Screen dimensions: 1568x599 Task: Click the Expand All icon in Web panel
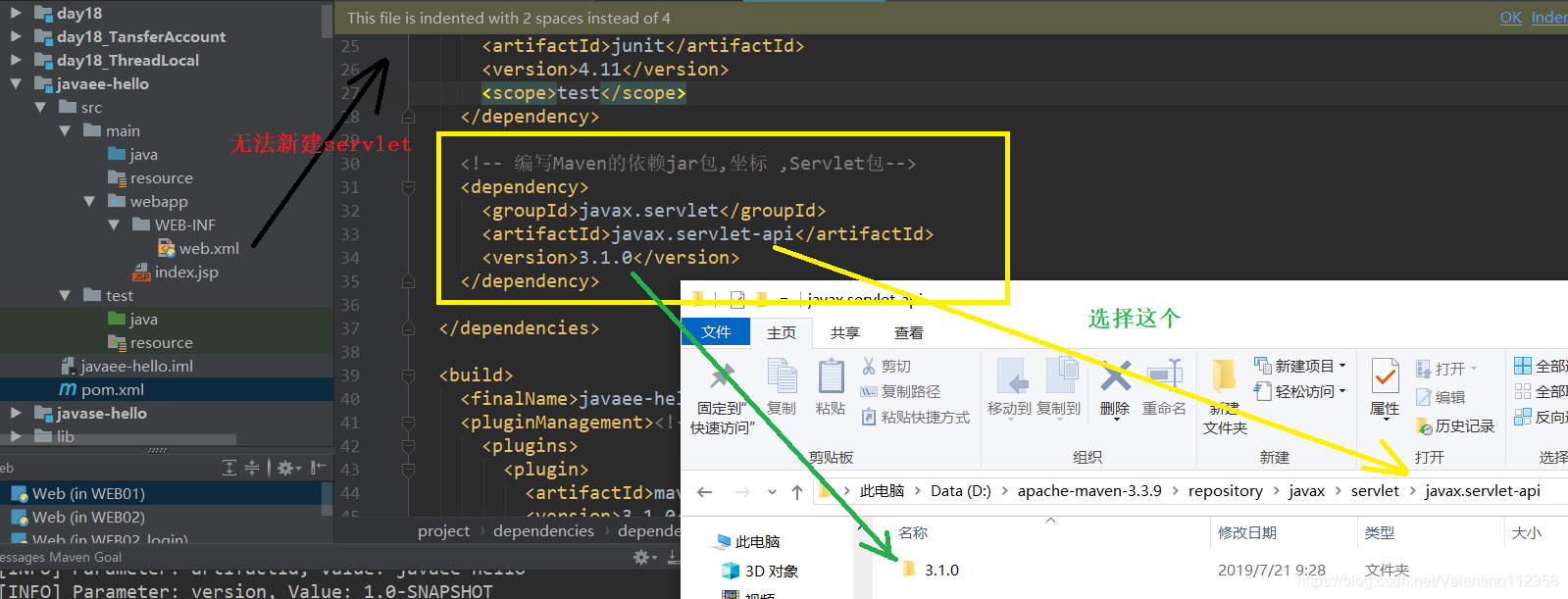[x=229, y=468]
